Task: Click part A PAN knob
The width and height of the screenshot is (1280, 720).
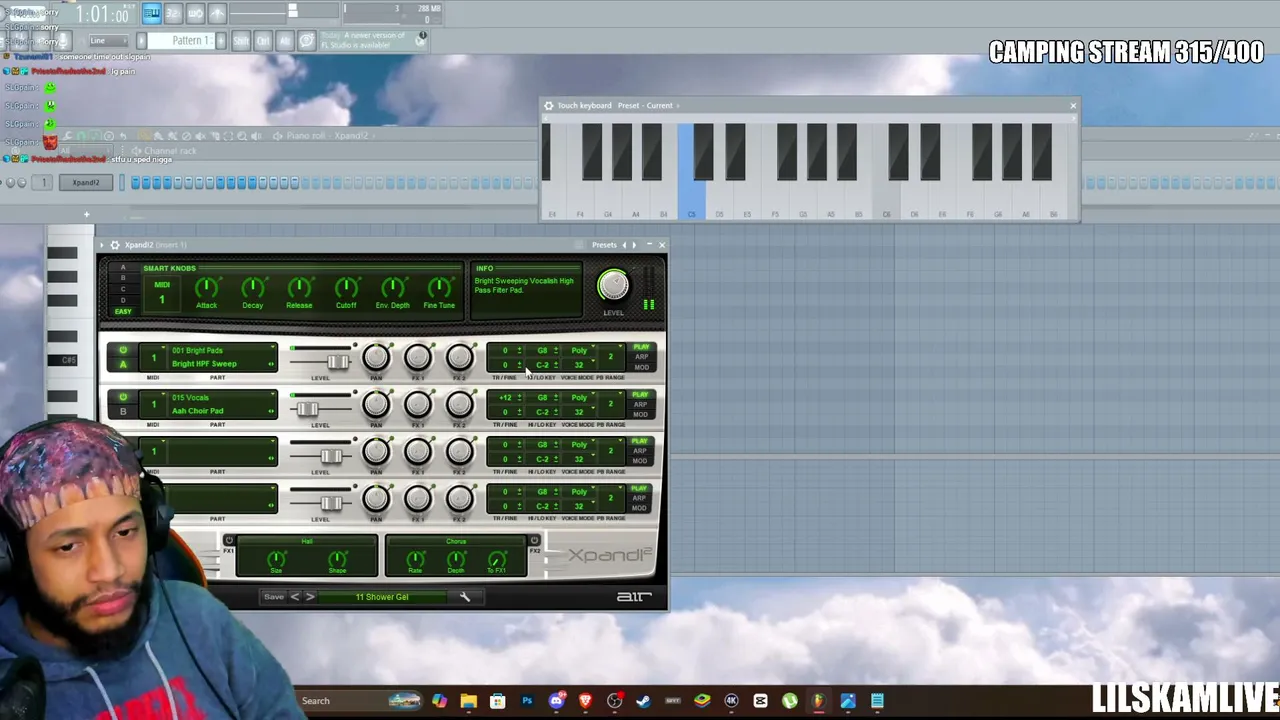Action: [x=376, y=357]
